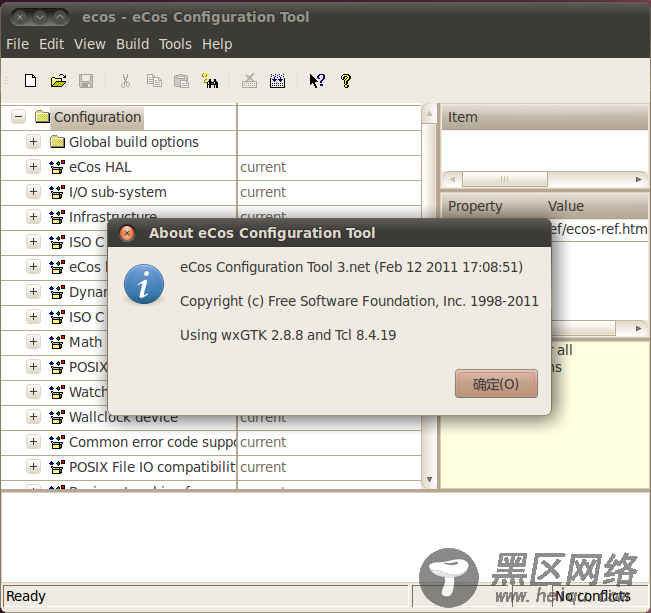Create a new document via toolbar icon
This screenshot has width=651, height=613.
(x=30, y=81)
